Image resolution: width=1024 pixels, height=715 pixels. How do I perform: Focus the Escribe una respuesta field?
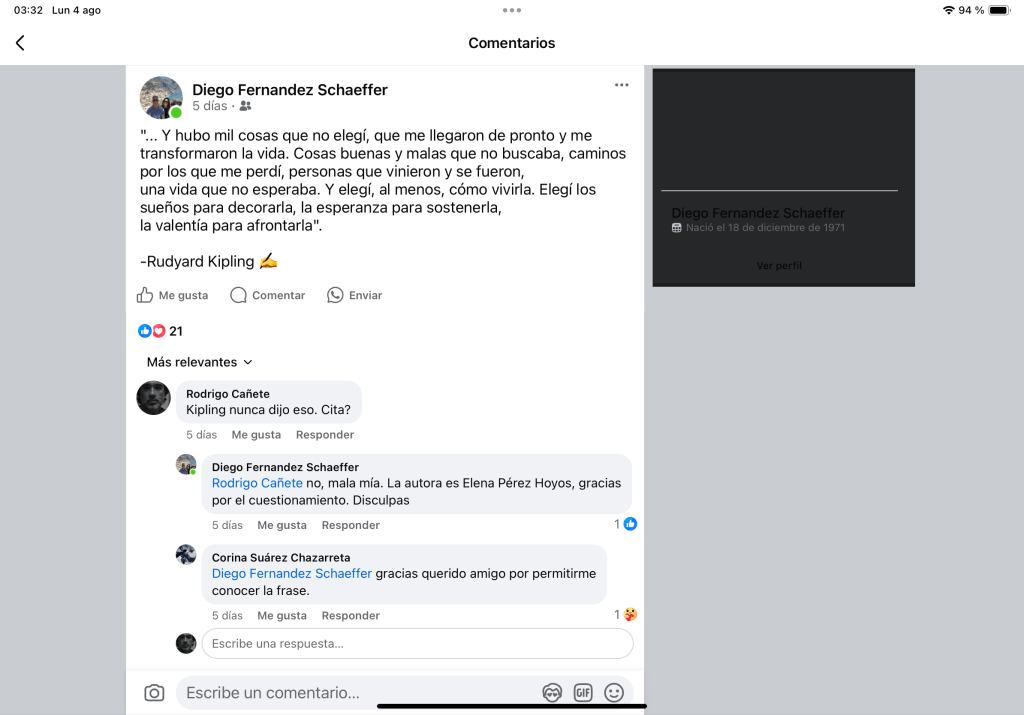click(x=417, y=644)
